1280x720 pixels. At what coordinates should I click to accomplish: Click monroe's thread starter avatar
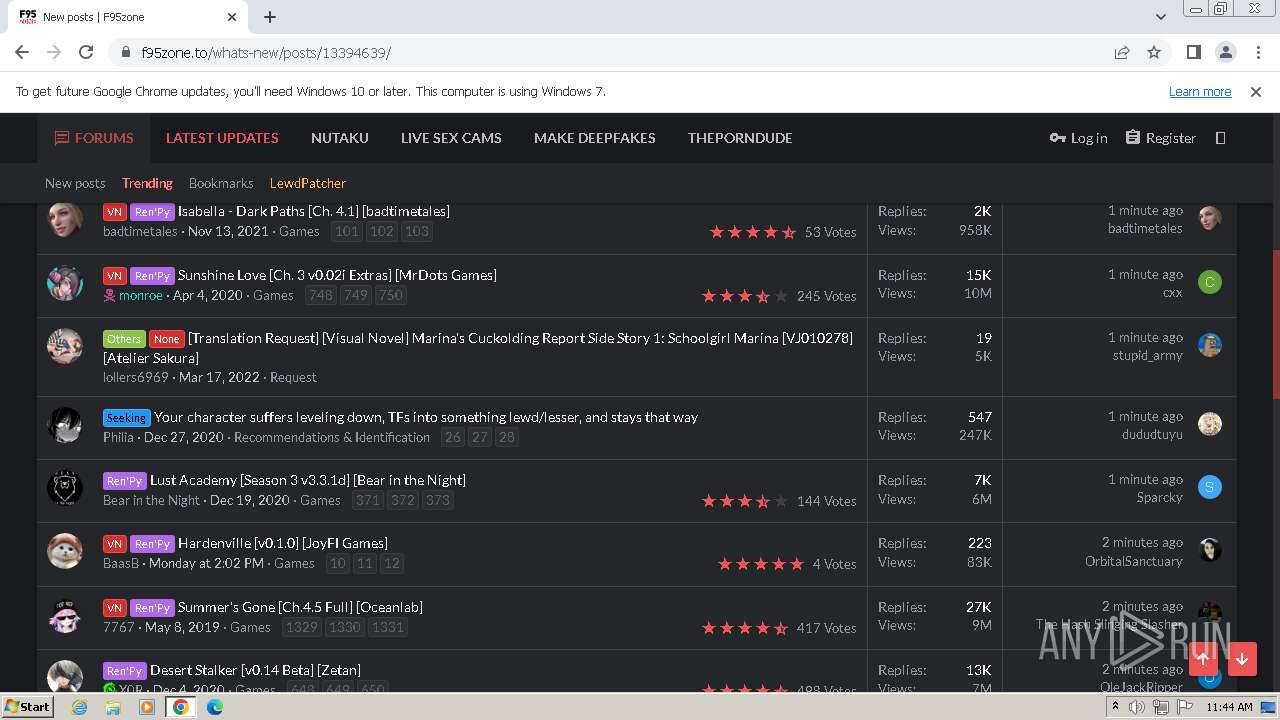pos(65,283)
